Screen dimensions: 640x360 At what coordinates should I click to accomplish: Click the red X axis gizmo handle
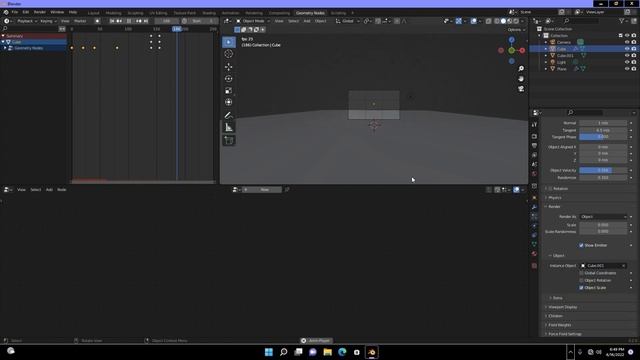tap(522, 51)
